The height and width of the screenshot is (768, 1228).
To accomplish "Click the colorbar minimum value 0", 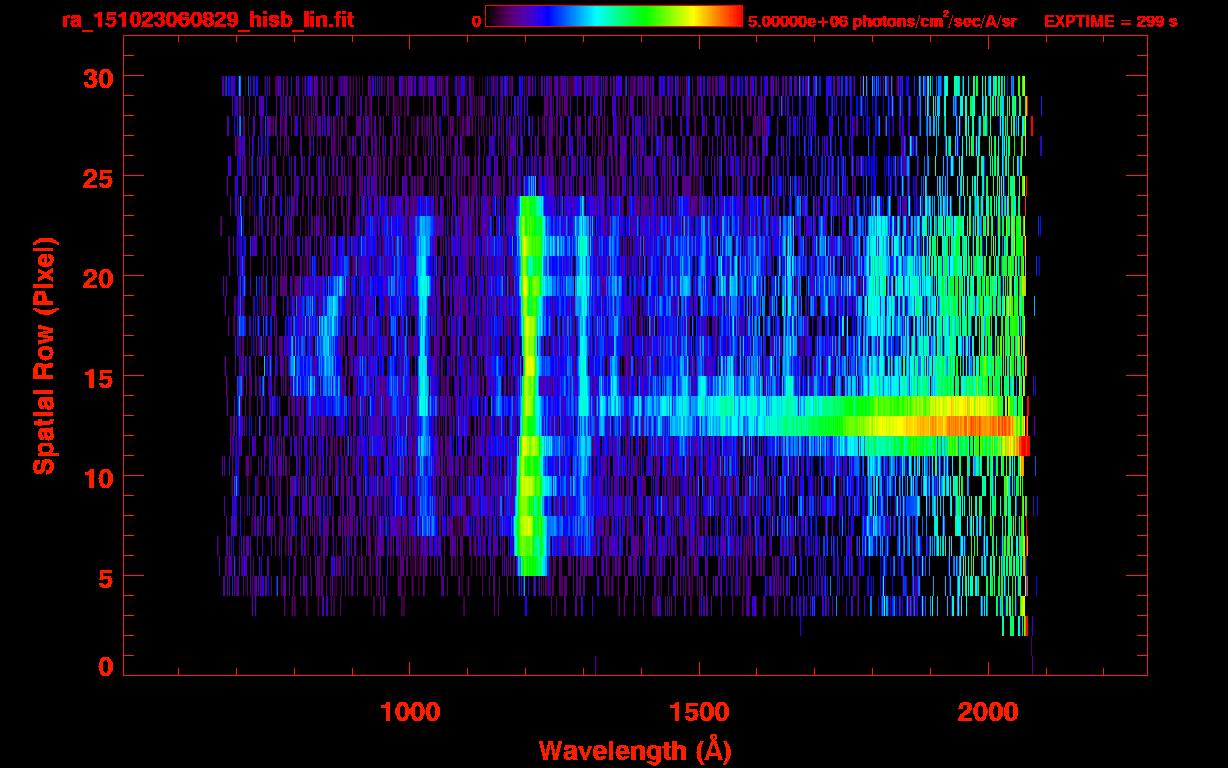I will (476, 21).
